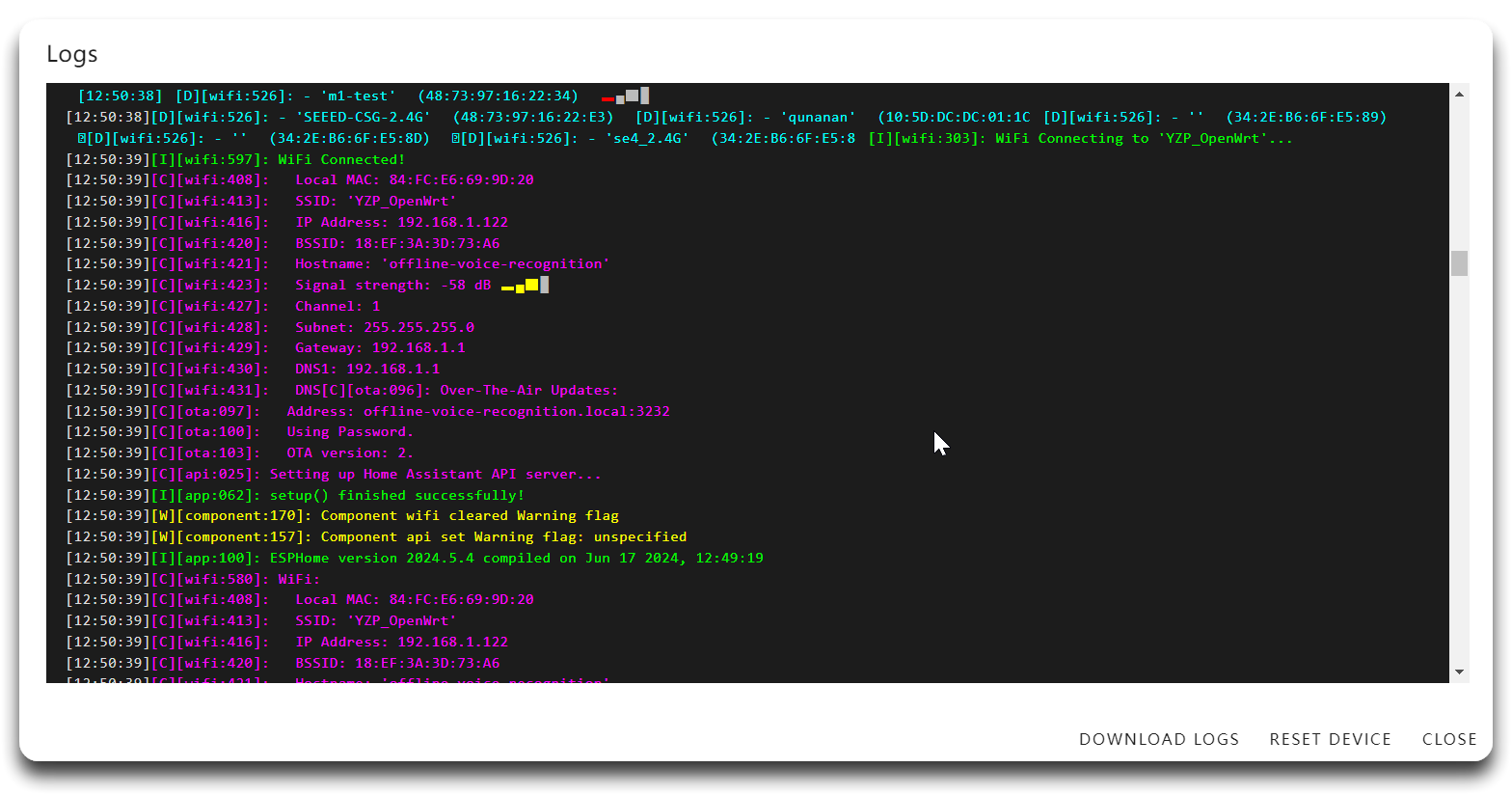Click the log scrollbar thumb
This screenshot has height=795, width=1512.
1459,263
